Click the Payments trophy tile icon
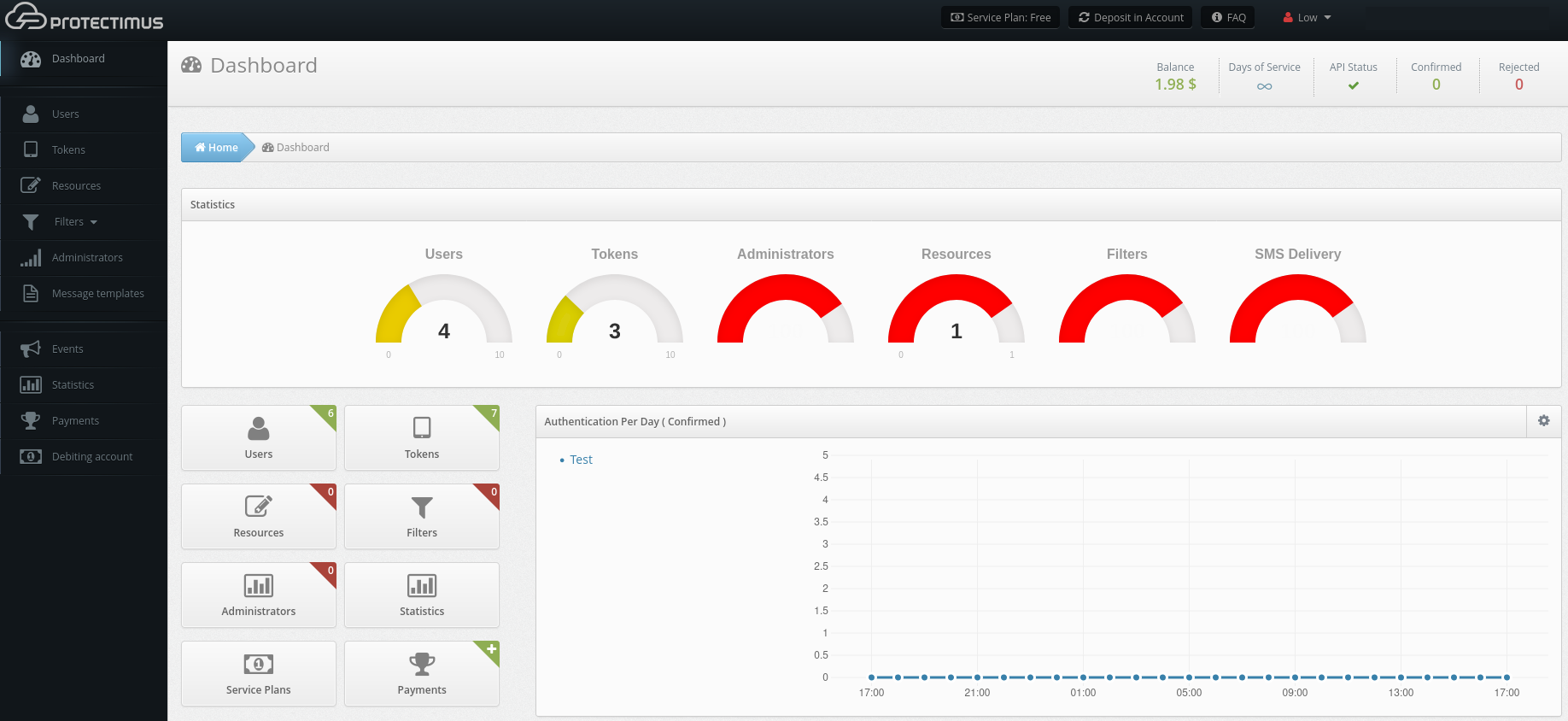 (421, 664)
